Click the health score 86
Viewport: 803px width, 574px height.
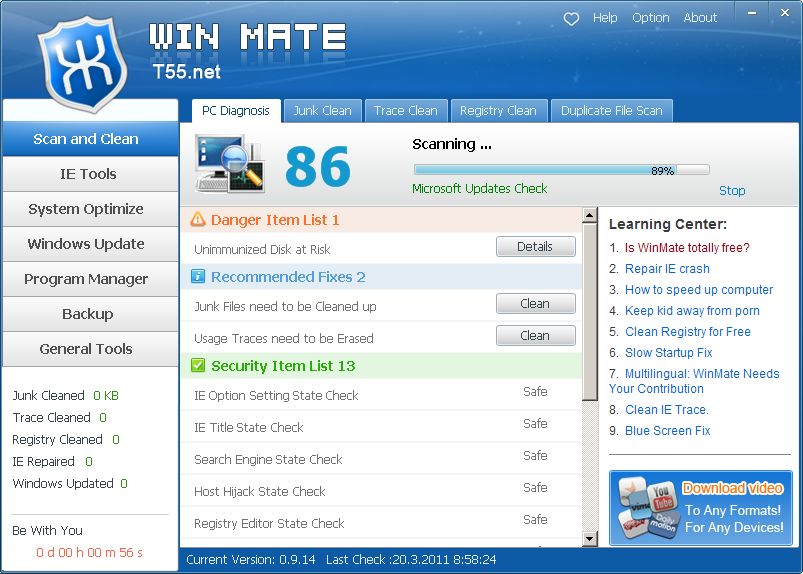tap(318, 166)
